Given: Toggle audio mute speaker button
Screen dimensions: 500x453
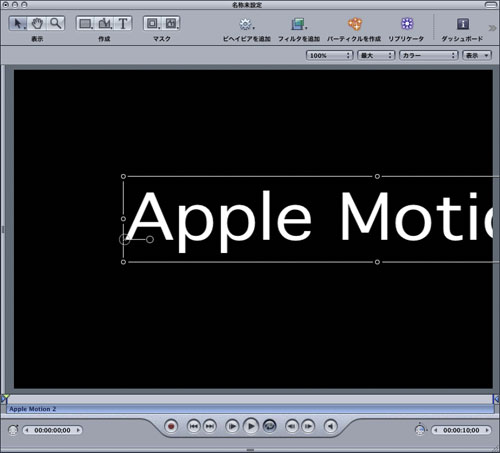Looking at the screenshot, I should pos(331,426).
